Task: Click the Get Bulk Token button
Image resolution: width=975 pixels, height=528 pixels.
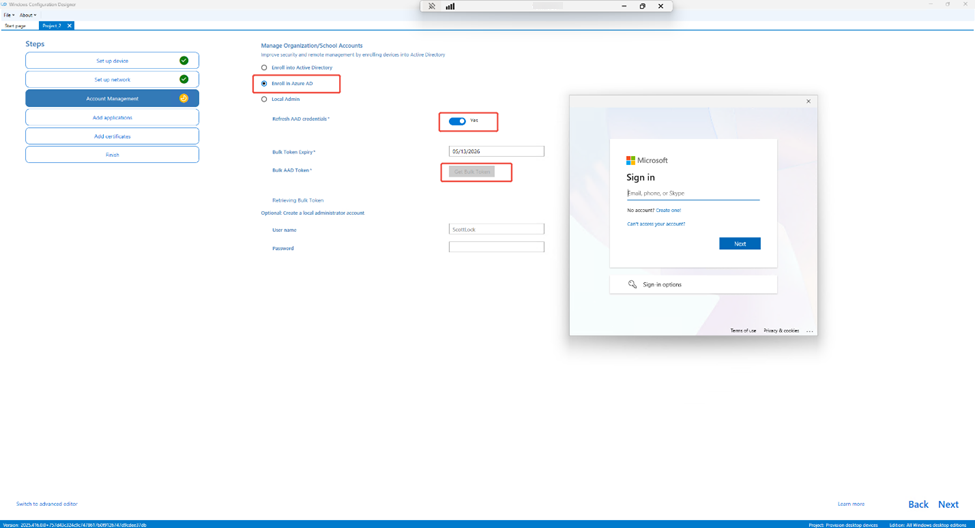Action: coord(472,172)
